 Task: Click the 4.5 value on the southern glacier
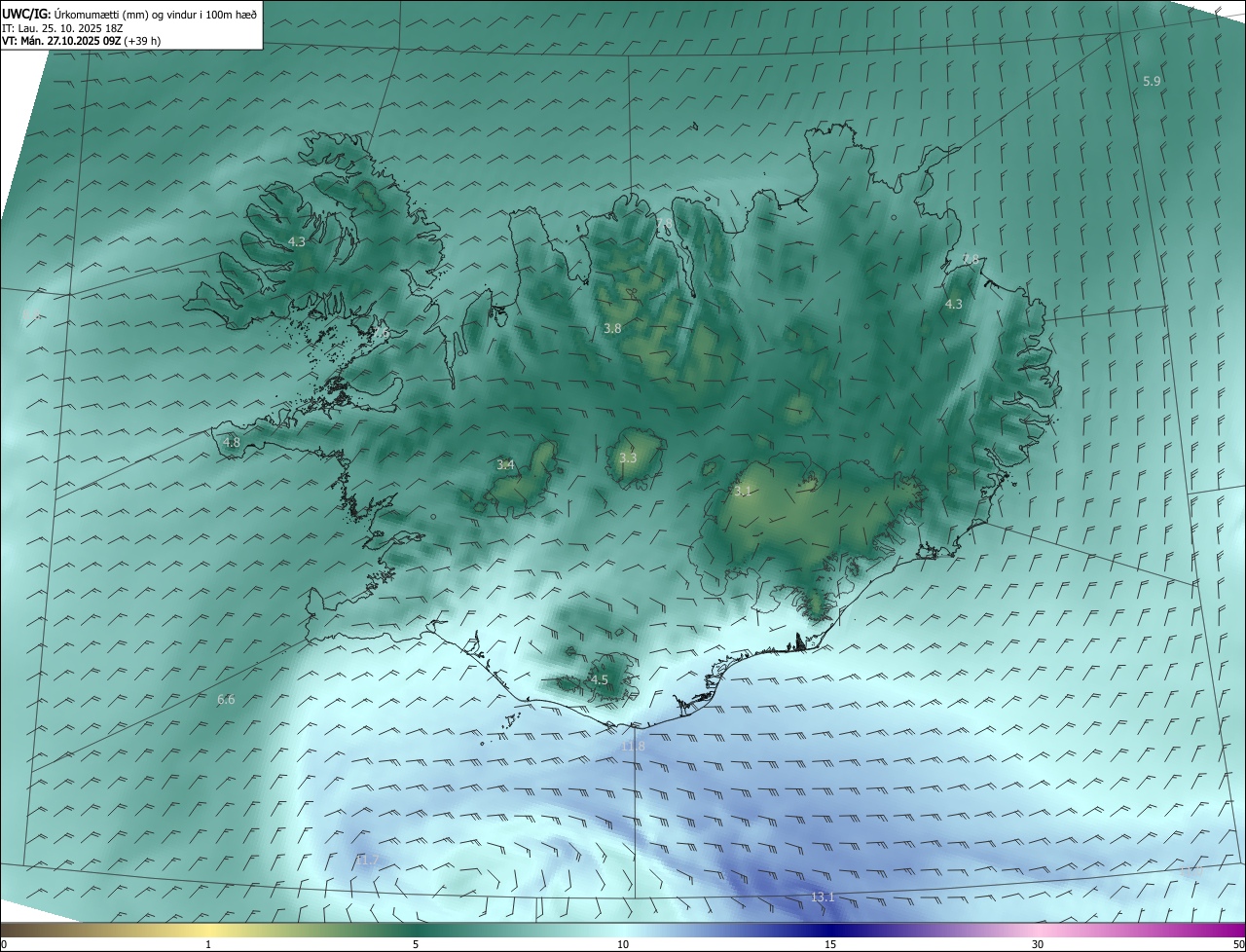(x=600, y=680)
